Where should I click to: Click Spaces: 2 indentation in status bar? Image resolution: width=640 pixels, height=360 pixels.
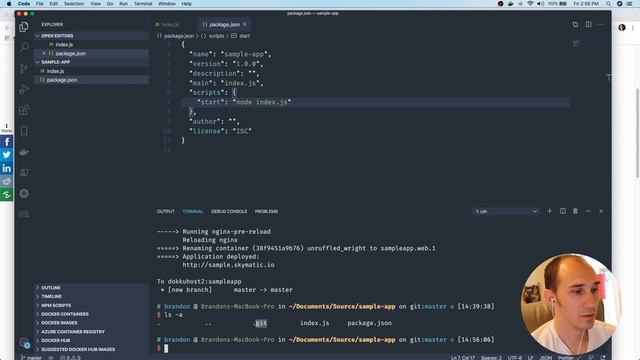491,358
